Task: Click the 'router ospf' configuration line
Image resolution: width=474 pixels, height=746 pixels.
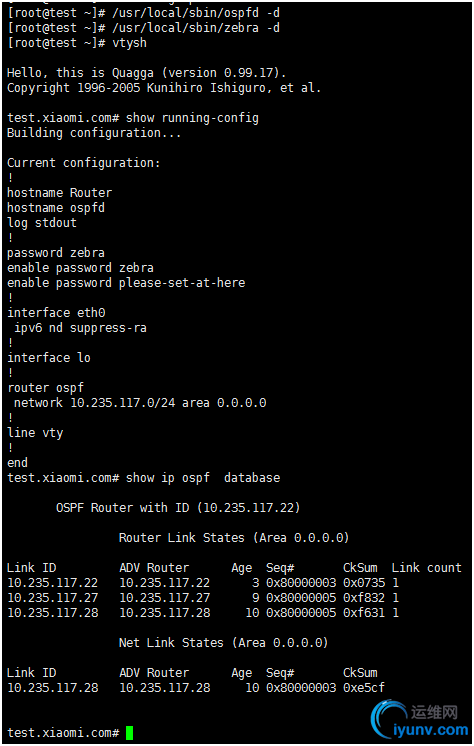Action: pyautogui.click(x=45, y=388)
